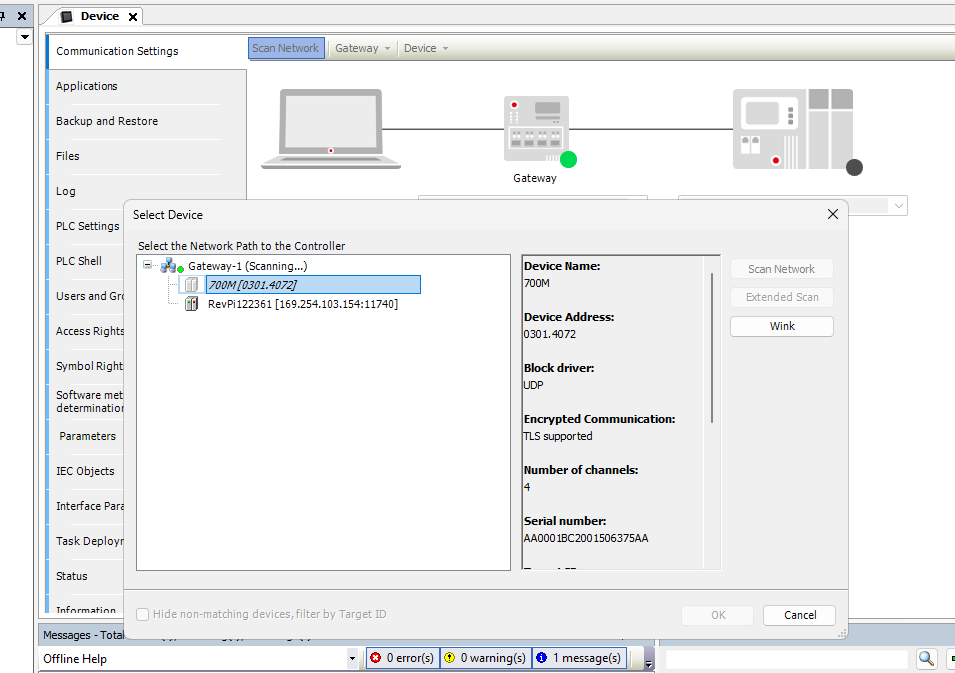Click the Device tab icon
This screenshot has height=673, width=955.
pos(68,16)
